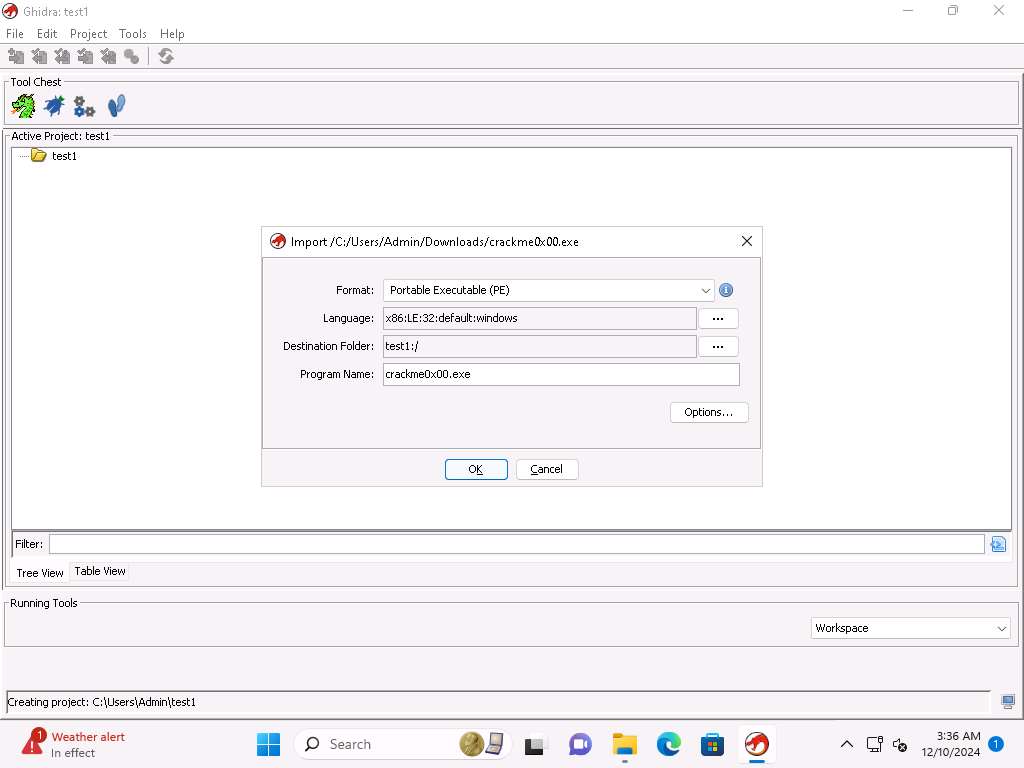Show hidden system tray icons
This screenshot has height=768, width=1024.
tap(846, 744)
